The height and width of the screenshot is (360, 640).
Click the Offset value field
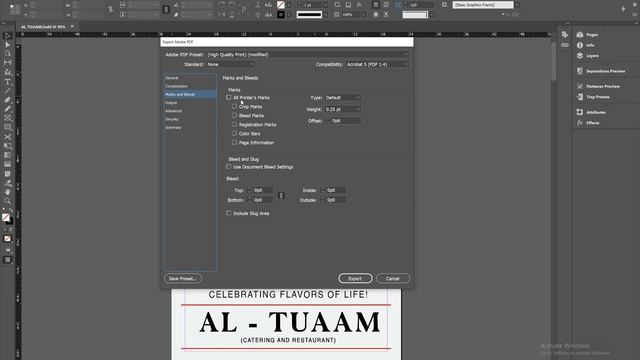tap(346, 121)
